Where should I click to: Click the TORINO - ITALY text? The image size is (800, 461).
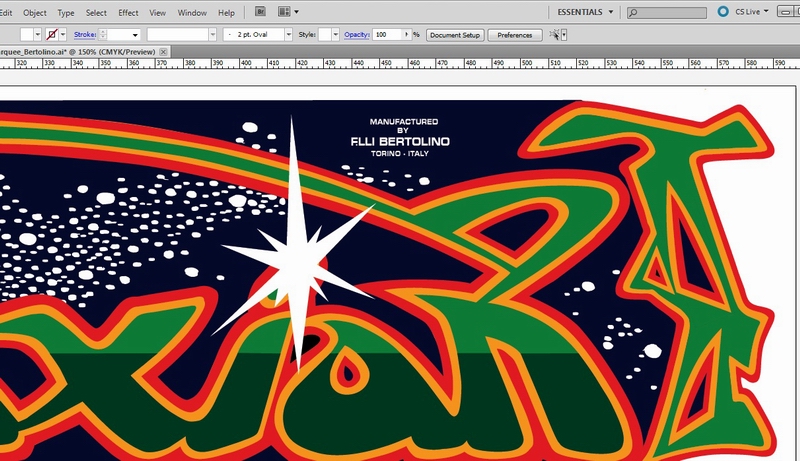399,153
